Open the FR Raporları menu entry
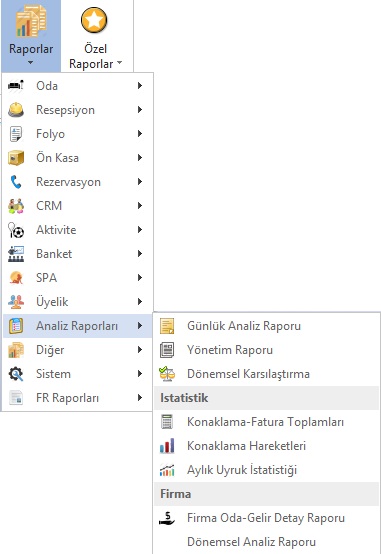Screen dimensions: 381x554 (x=78, y=398)
